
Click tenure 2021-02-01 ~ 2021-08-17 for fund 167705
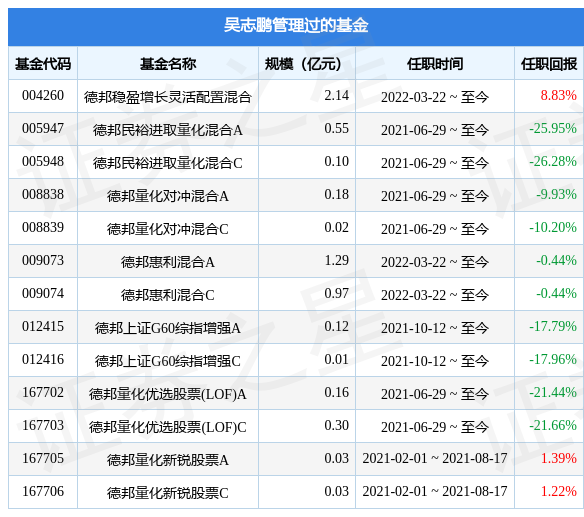(435, 459)
